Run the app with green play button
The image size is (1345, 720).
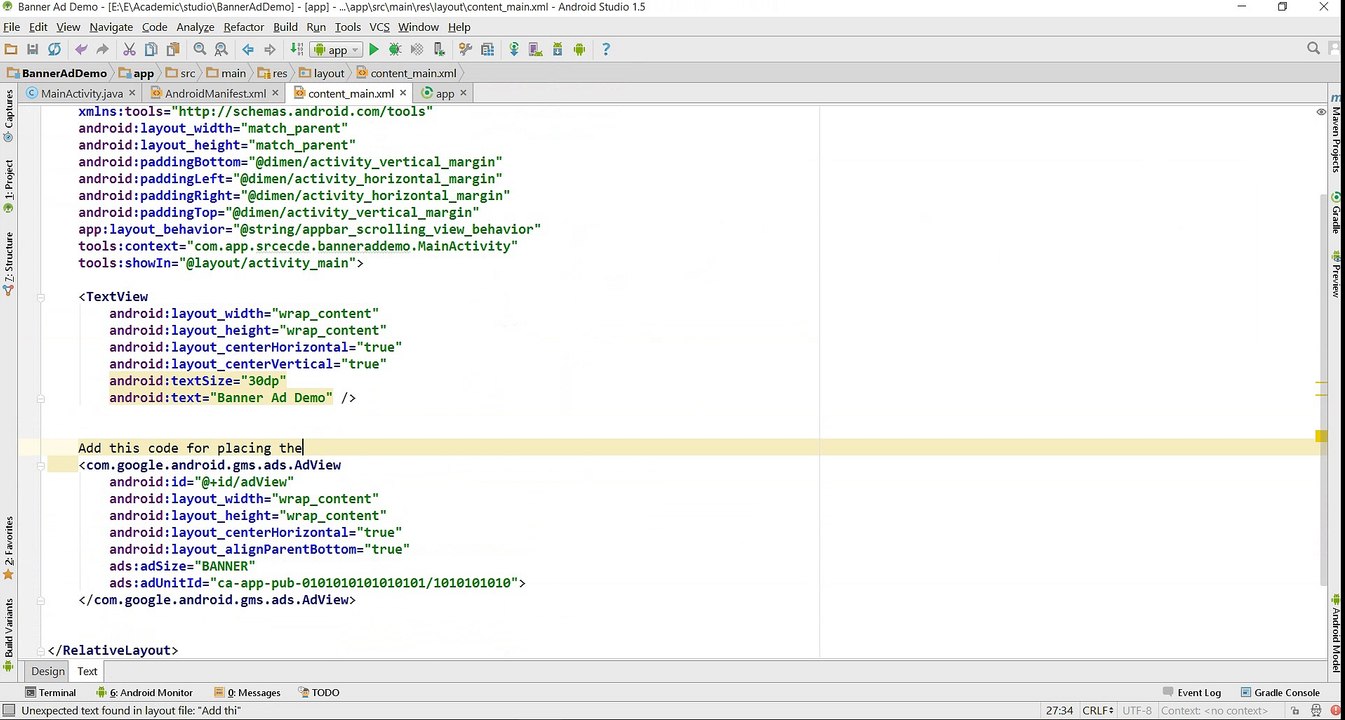pyautogui.click(x=374, y=49)
